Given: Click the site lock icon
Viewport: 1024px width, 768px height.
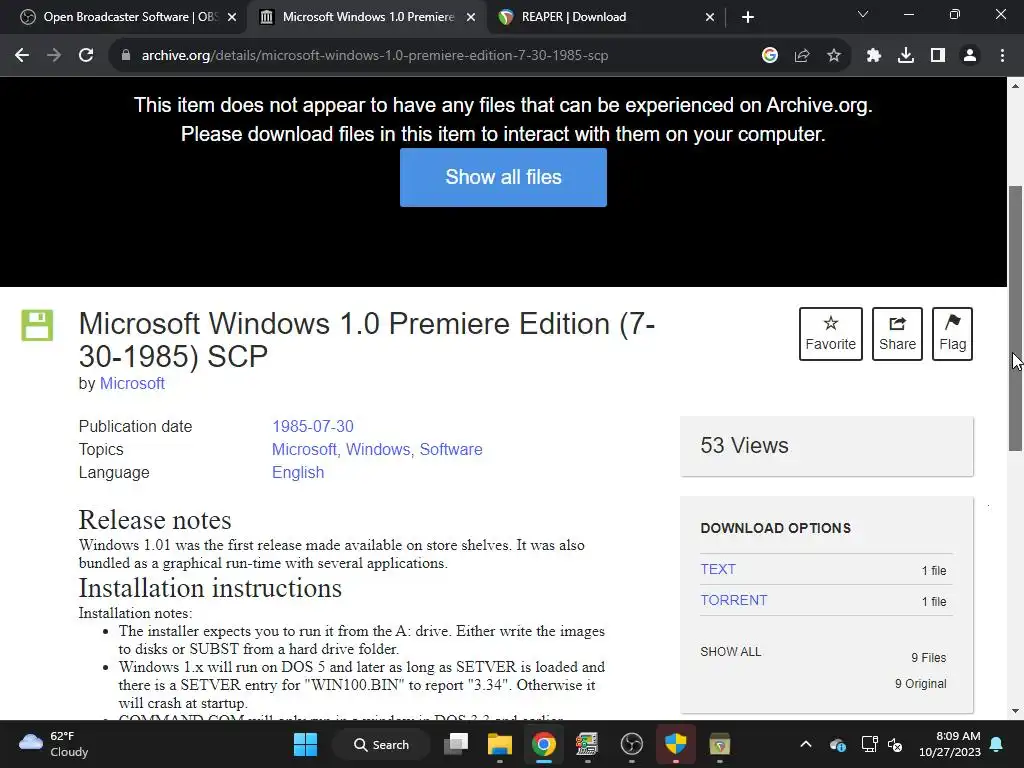Looking at the screenshot, I should (x=126, y=56).
